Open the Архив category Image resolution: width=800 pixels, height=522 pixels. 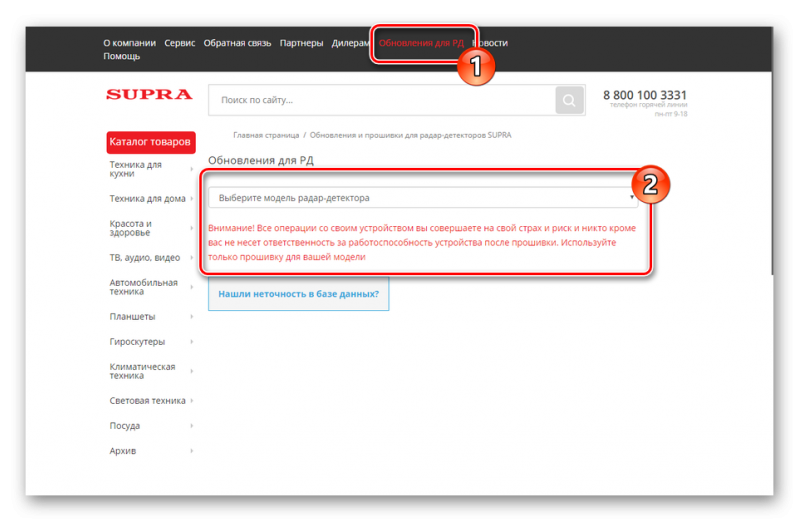122,451
